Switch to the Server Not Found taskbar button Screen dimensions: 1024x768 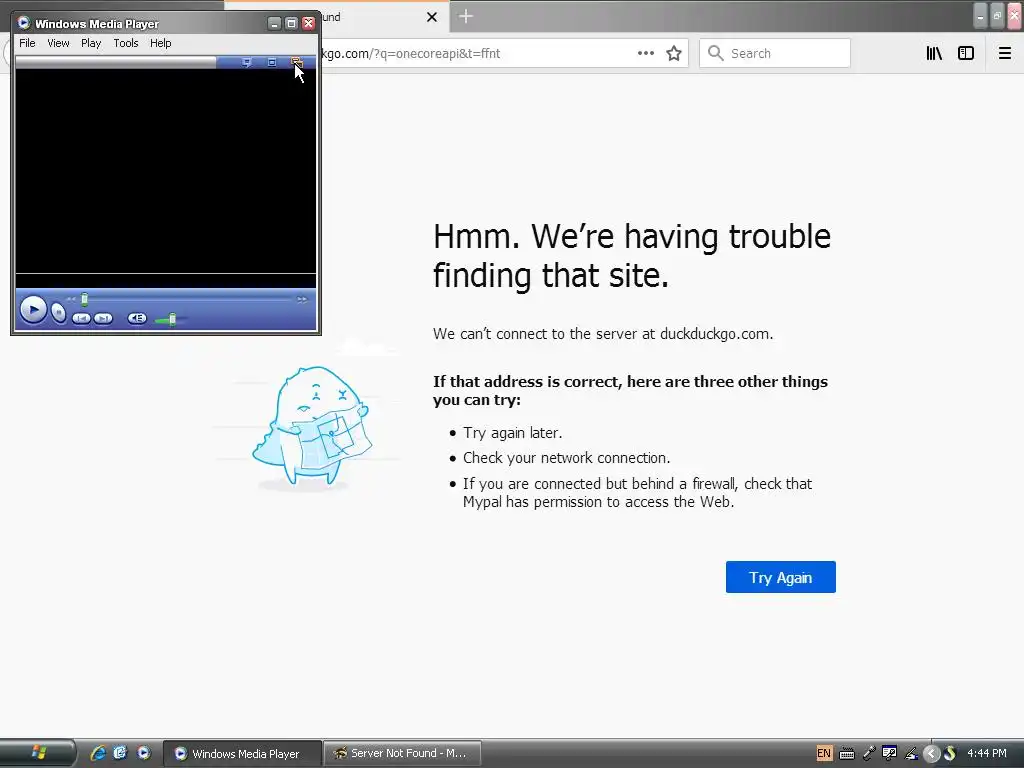403,754
